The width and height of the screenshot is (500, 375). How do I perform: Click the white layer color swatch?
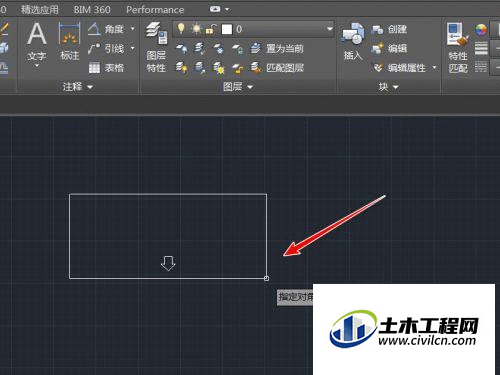coord(227,29)
